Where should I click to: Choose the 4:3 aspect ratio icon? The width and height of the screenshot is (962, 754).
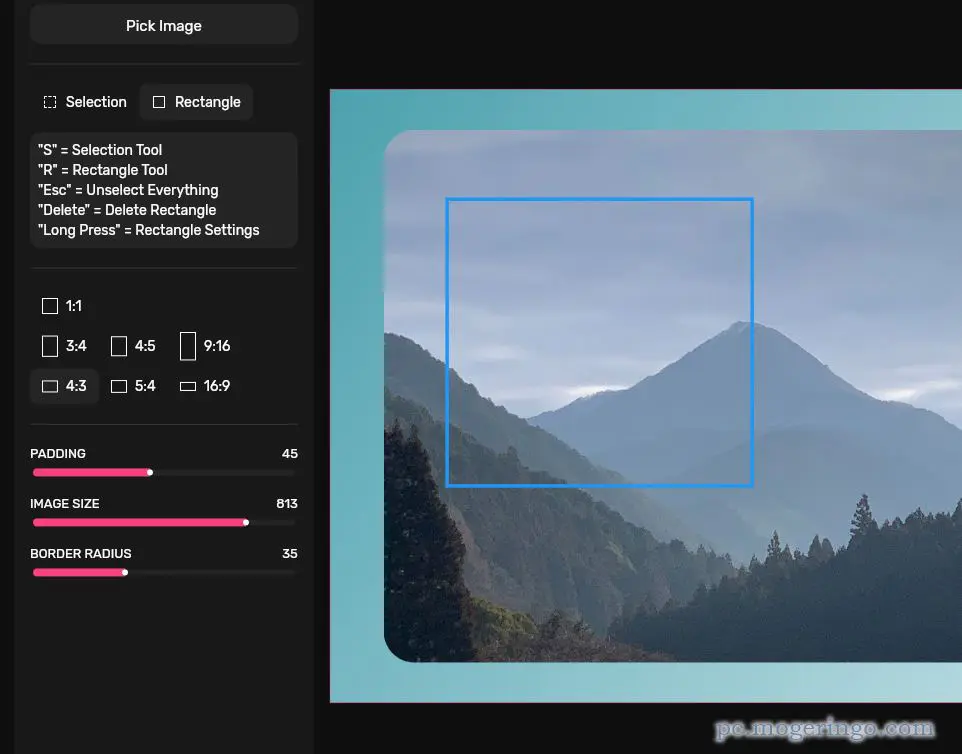tap(50, 386)
